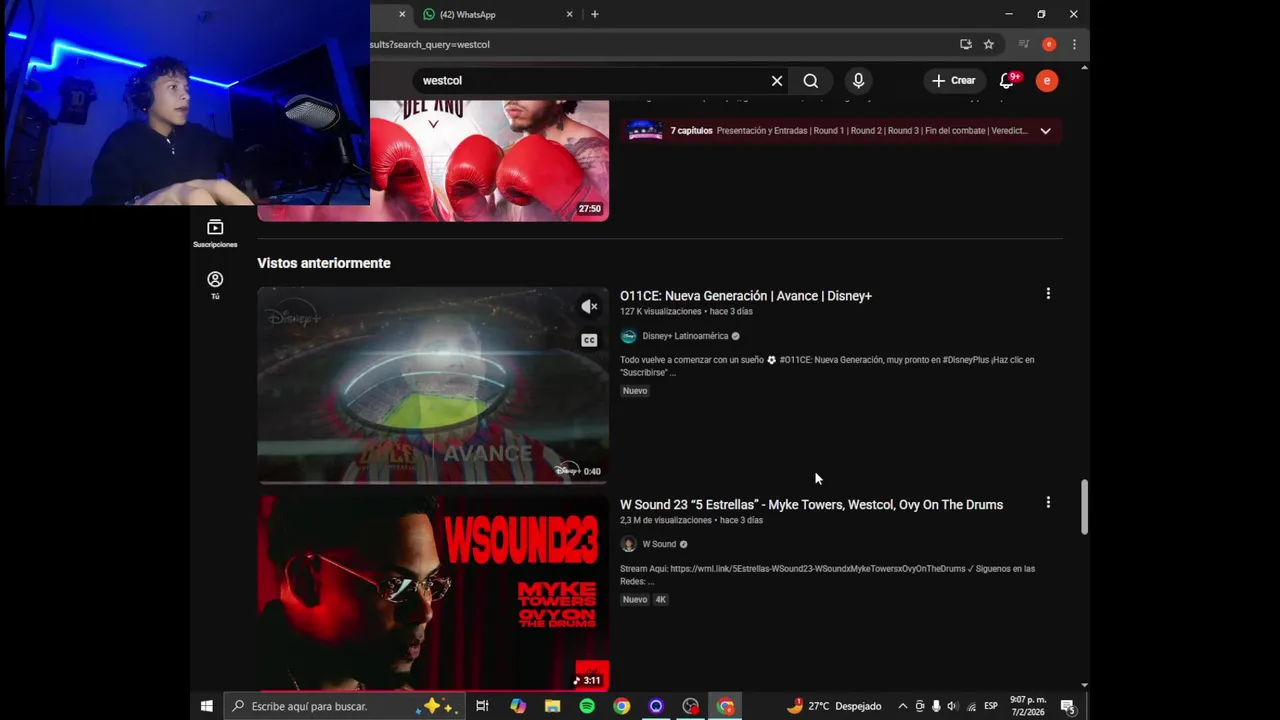The image size is (1280, 720).
Task: Open Chrome profile avatar
Action: (x=1049, y=44)
